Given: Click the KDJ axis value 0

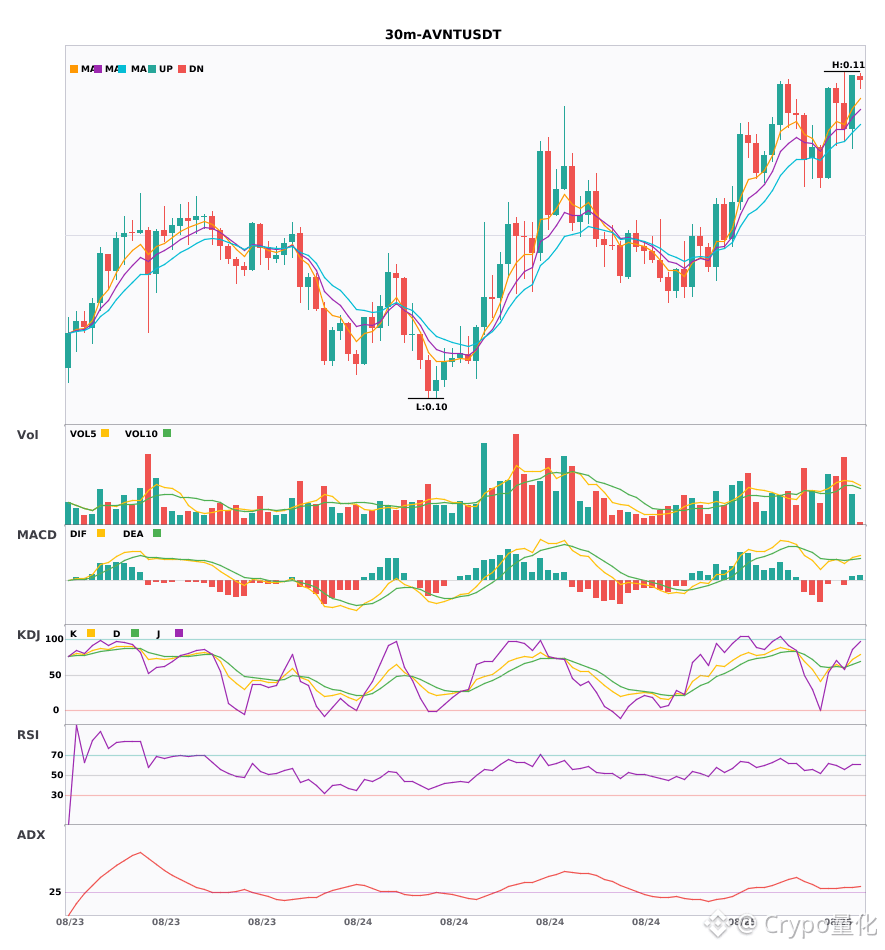Looking at the screenshot, I should (x=56, y=710).
